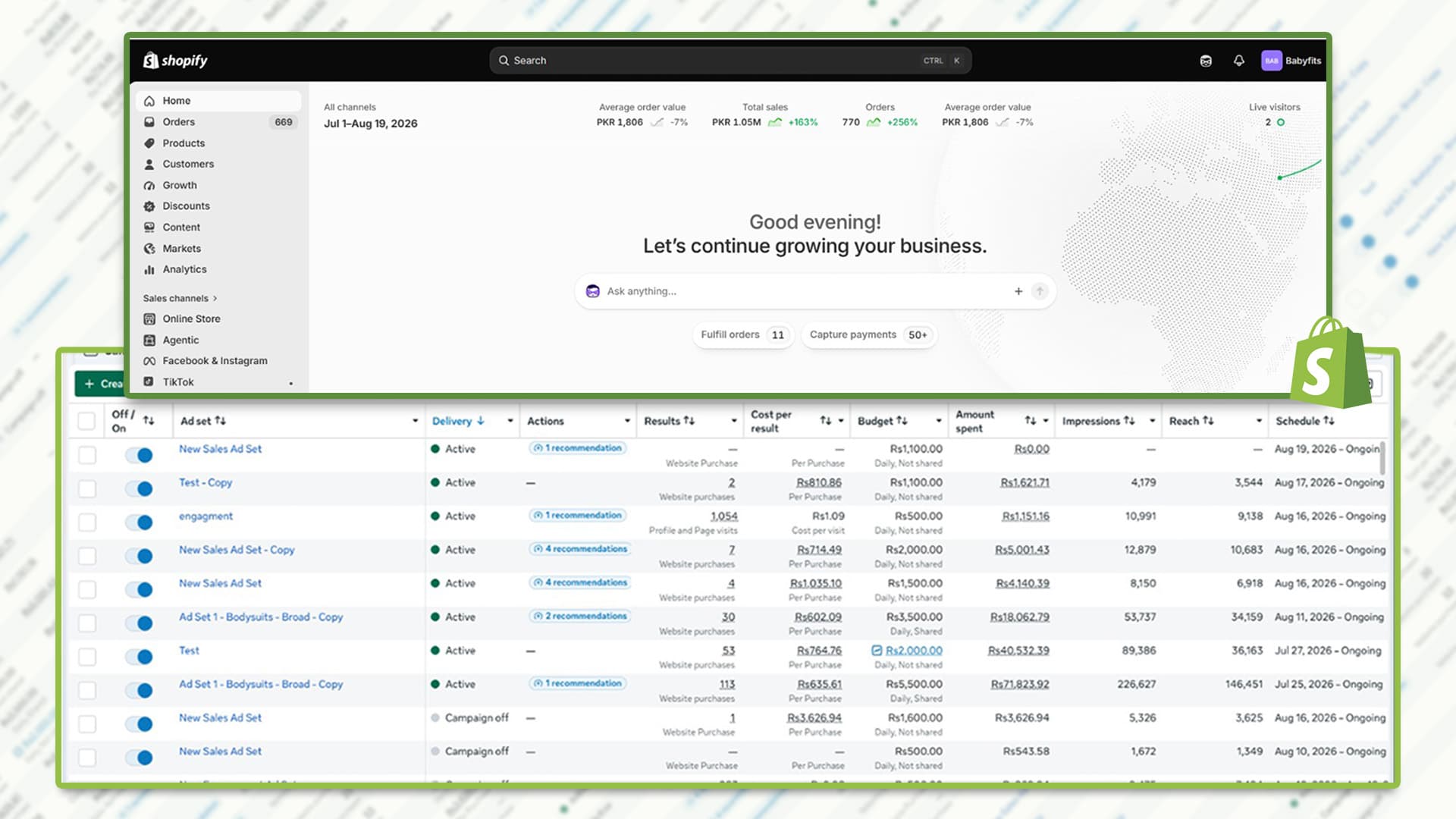
Task: Open the Amount spent column dropdown arrow
Action: coord(1046,421)
